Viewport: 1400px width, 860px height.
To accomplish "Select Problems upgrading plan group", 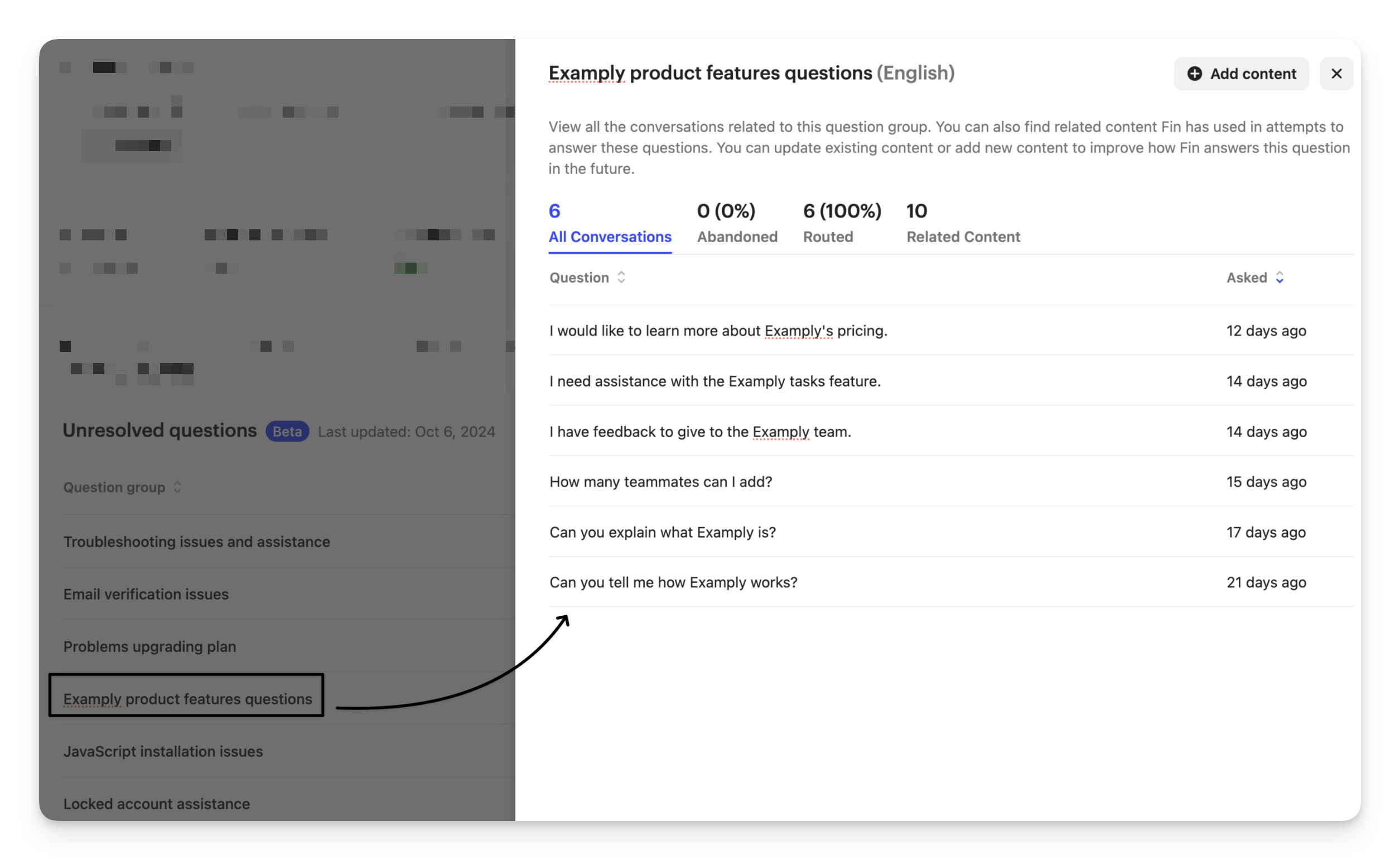I will click(149, 647).
